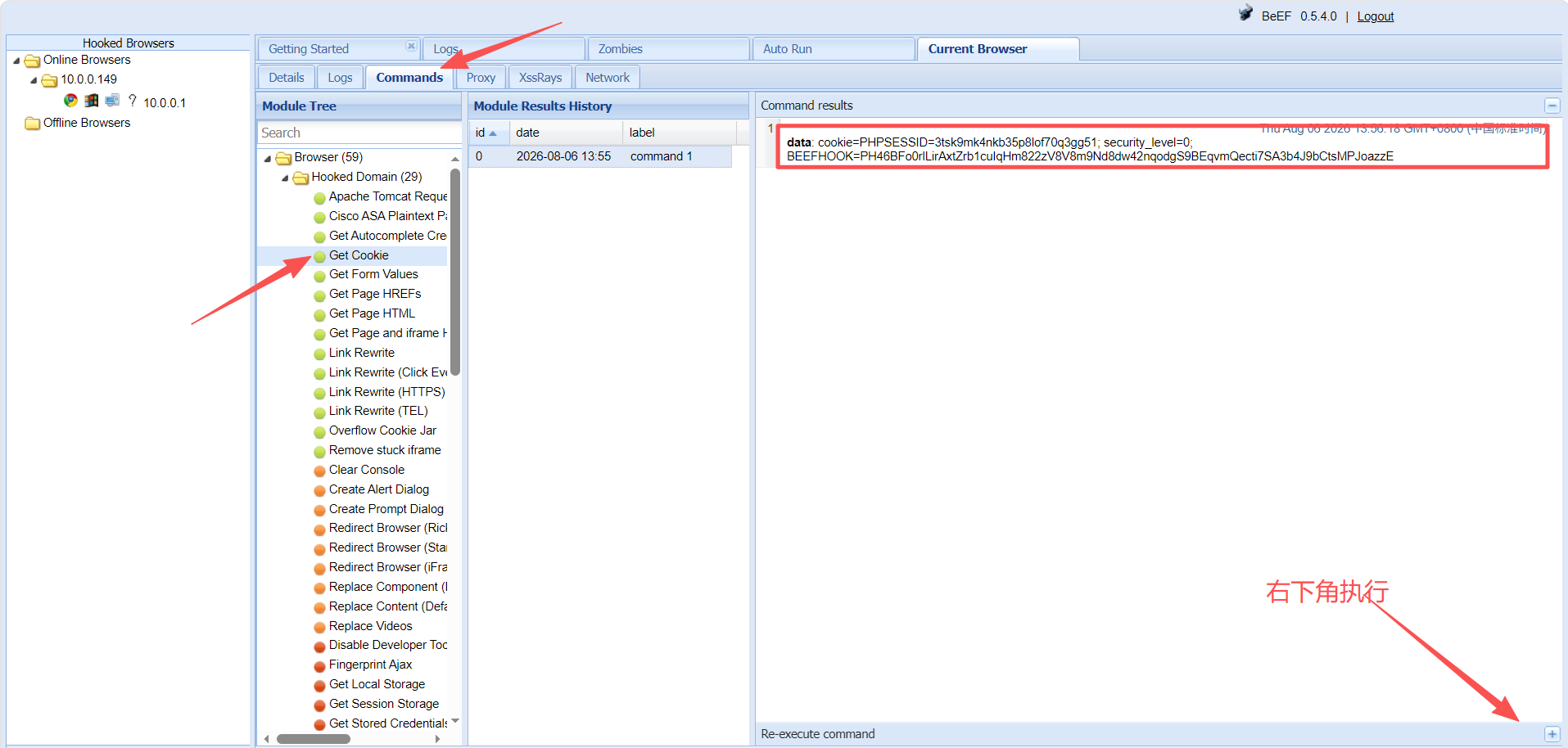Select the Create Prompt Dialog module

pyautogui.click(x=386, y=509)
